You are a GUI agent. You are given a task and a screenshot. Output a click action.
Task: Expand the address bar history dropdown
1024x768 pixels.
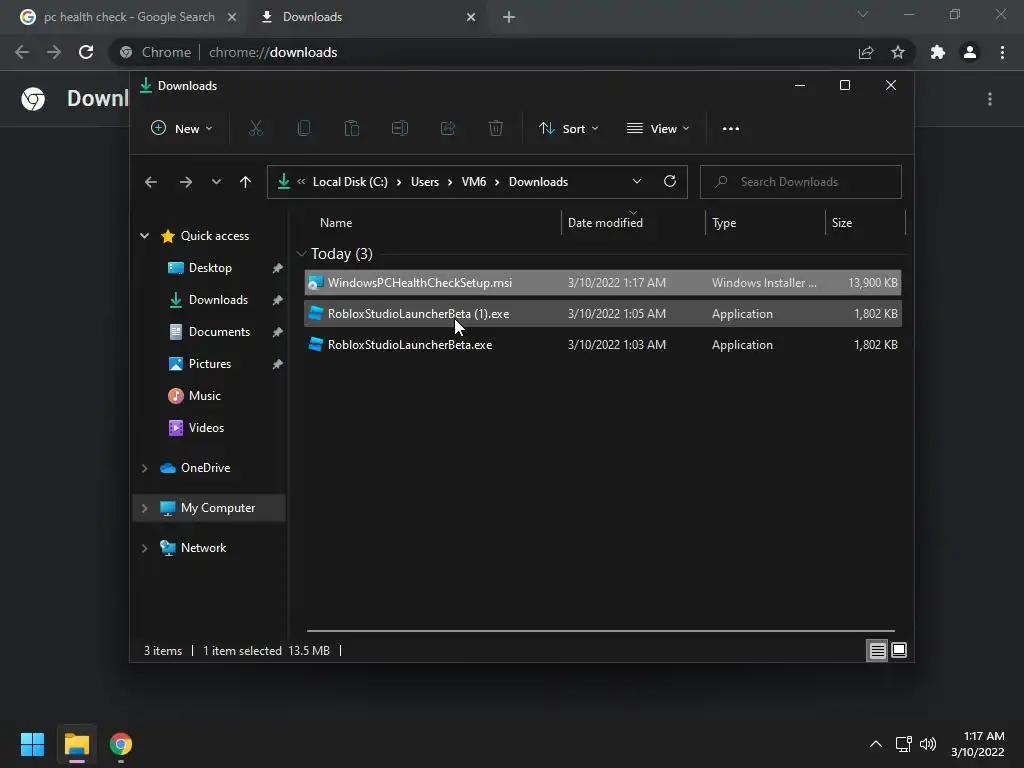637,182
